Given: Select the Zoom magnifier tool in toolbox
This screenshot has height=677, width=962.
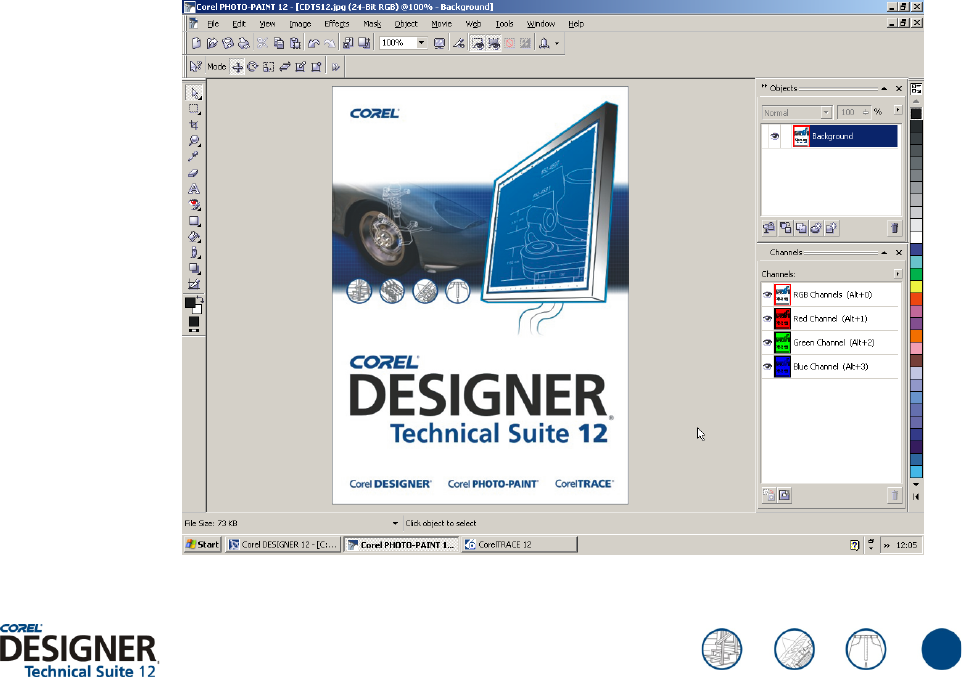Looking at the screenshot, I should [194, 141].
